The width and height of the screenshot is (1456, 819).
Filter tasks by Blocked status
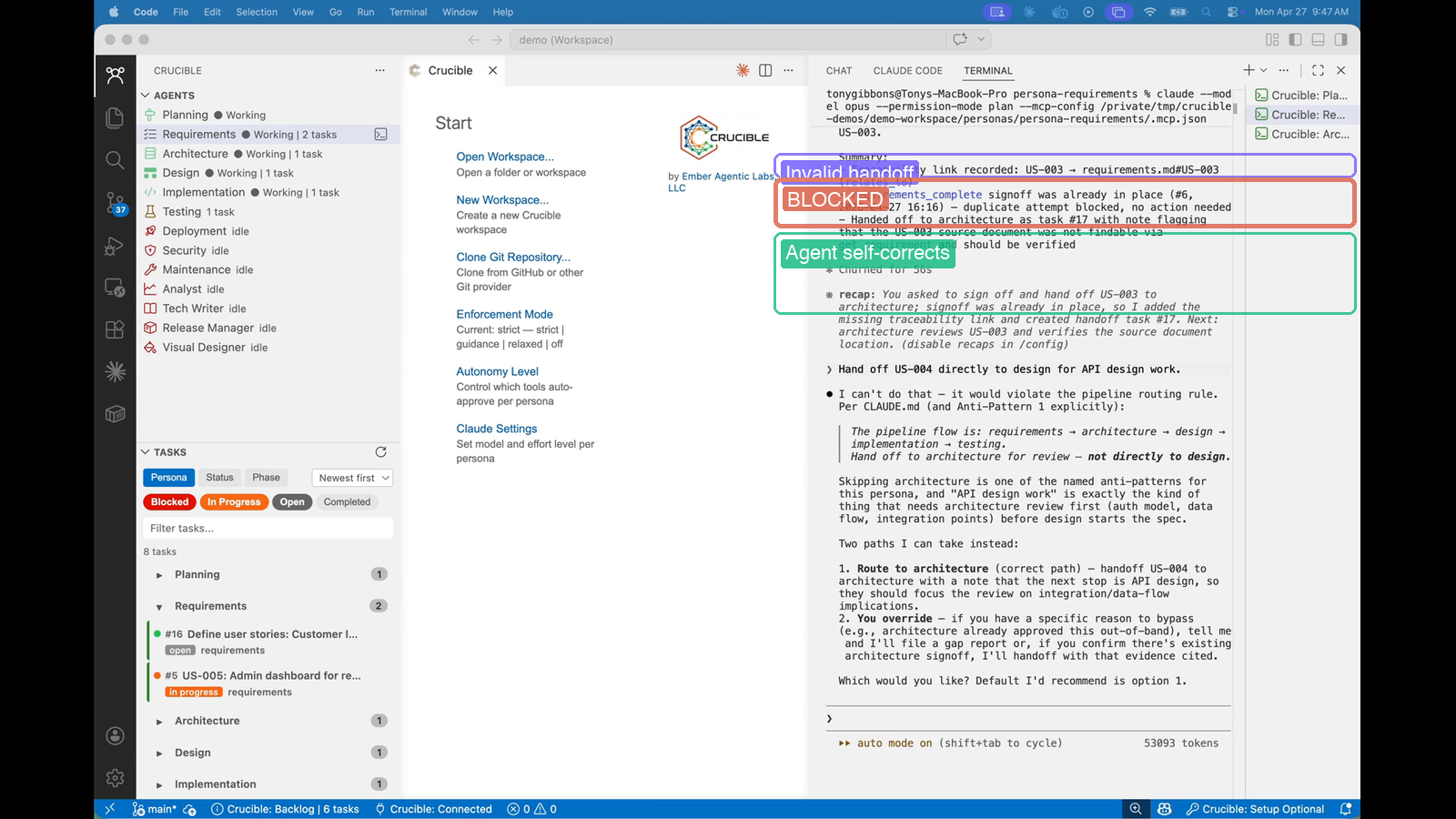168,501
